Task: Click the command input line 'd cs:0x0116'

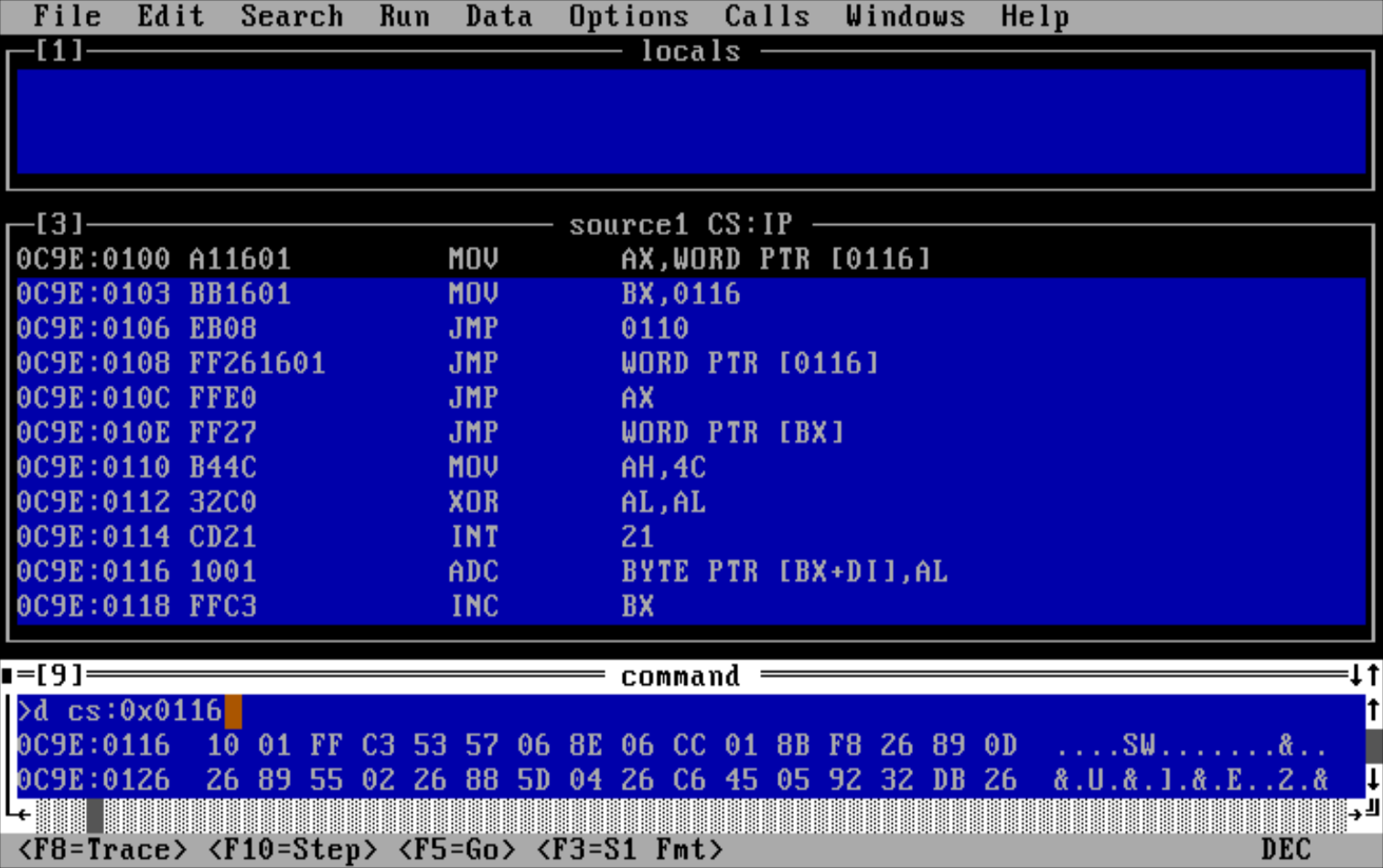Action: point(691,711)
